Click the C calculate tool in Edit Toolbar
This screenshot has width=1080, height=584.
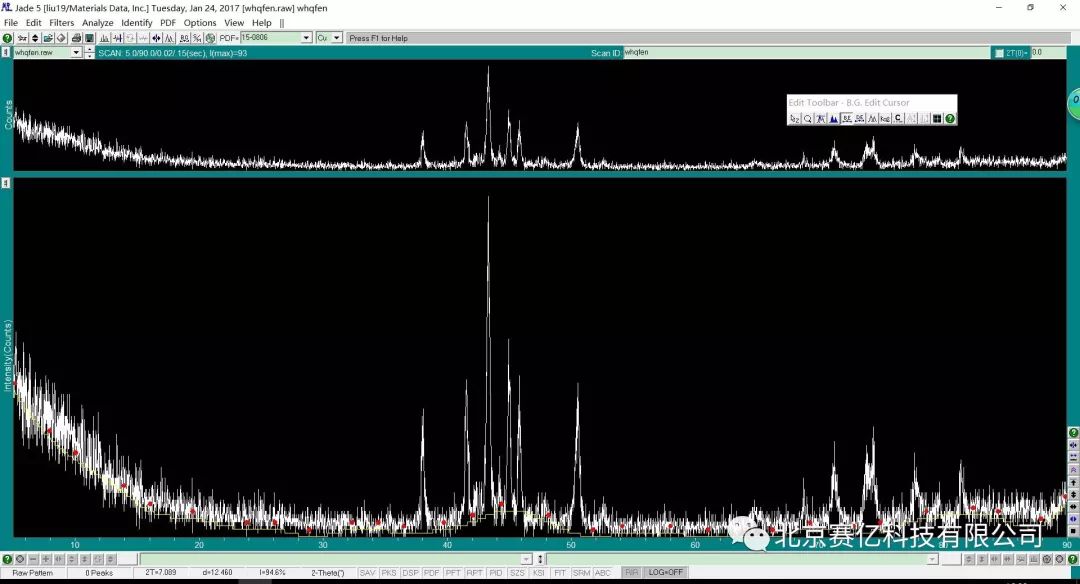tap(898, 118)
